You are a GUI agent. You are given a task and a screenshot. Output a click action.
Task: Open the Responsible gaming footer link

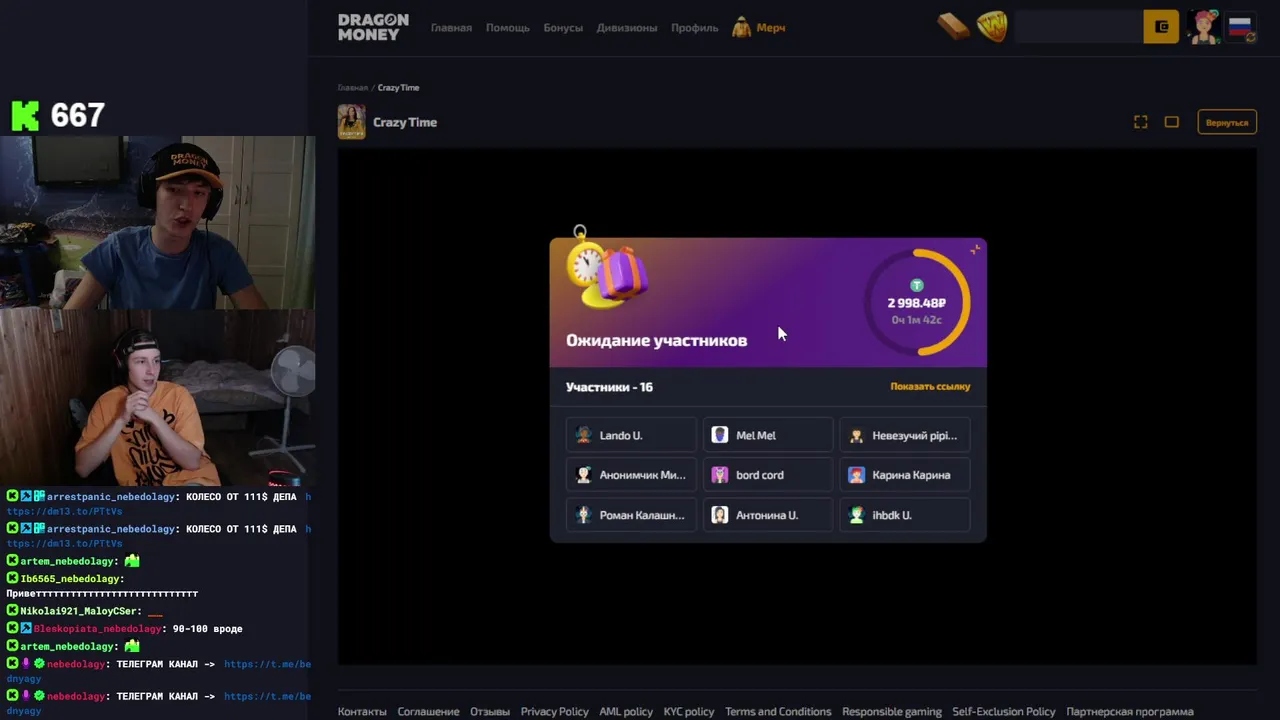(x=892, y=712)
